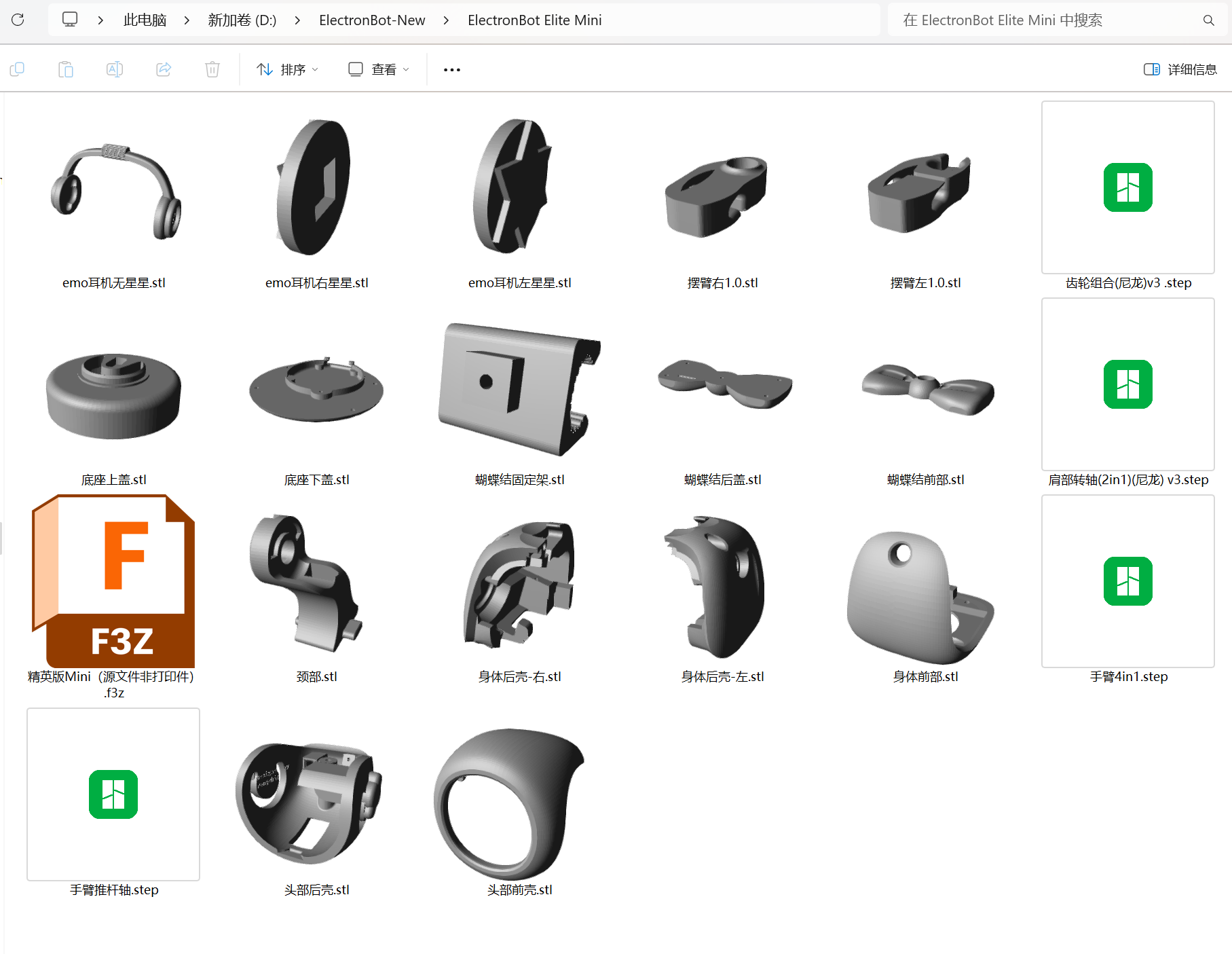Click the file name 蝴蝶结固定架.stl
The width and height of the screenshot is (1232, 954).
coord(520,480)
